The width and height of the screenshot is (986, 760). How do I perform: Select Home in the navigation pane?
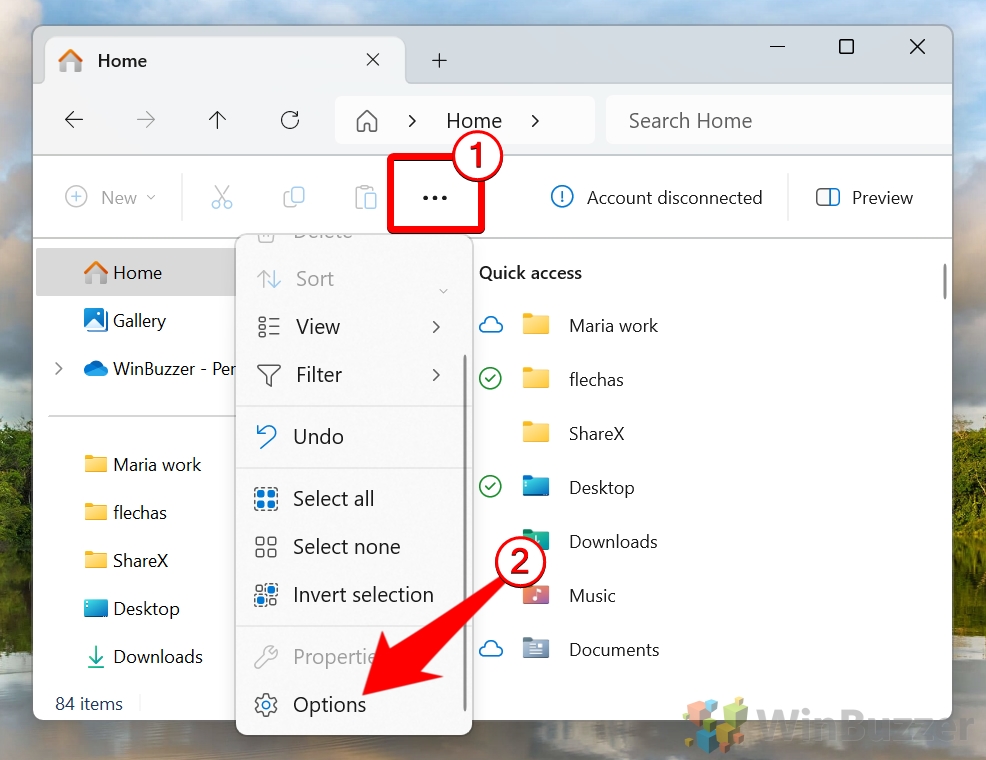tap(136, 272)
